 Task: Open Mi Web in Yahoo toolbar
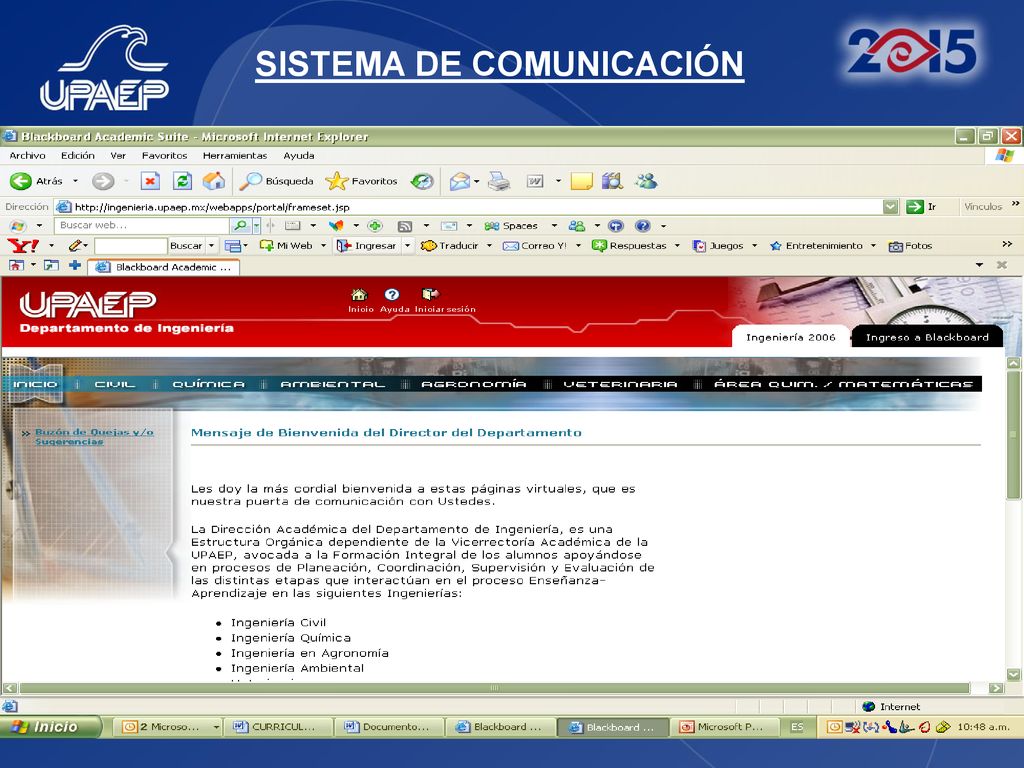pyautogui.click(x=286, y=246)
